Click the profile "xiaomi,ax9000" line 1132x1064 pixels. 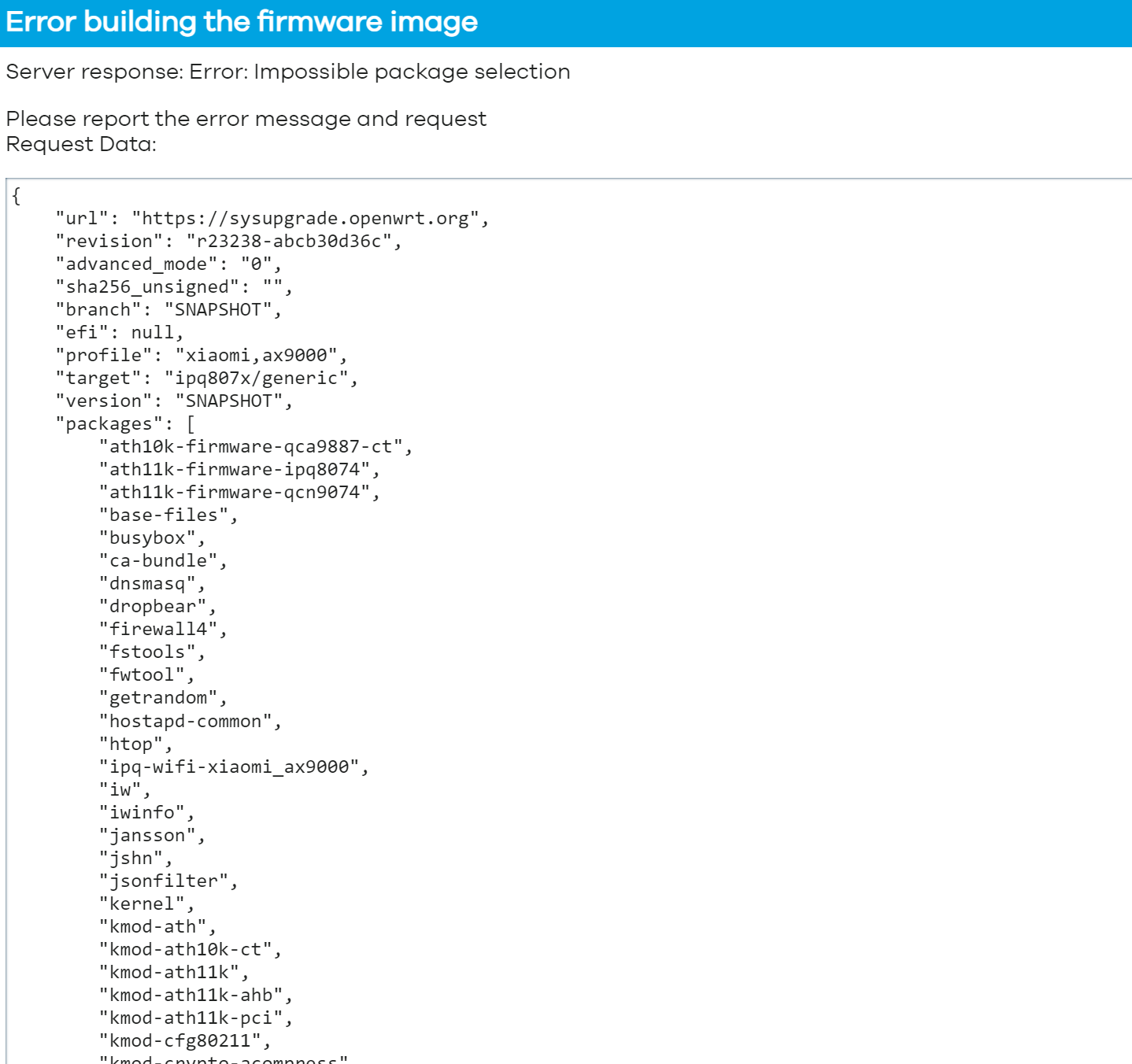click(x=201, y=356)
